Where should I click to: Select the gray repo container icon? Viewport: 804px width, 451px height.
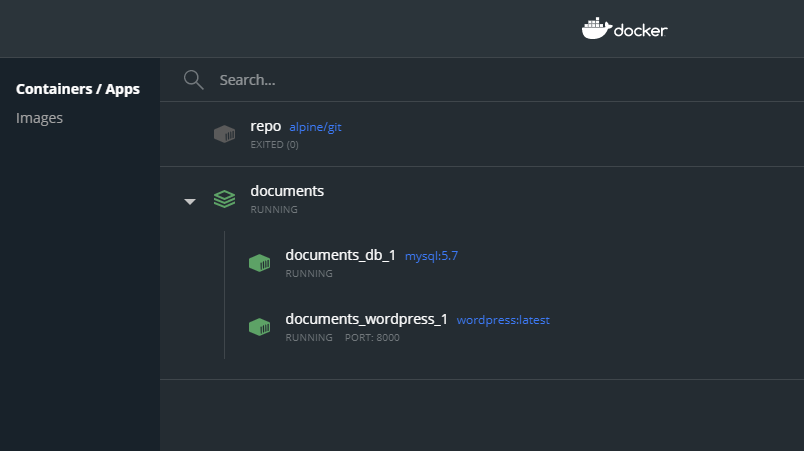point(225,134)
